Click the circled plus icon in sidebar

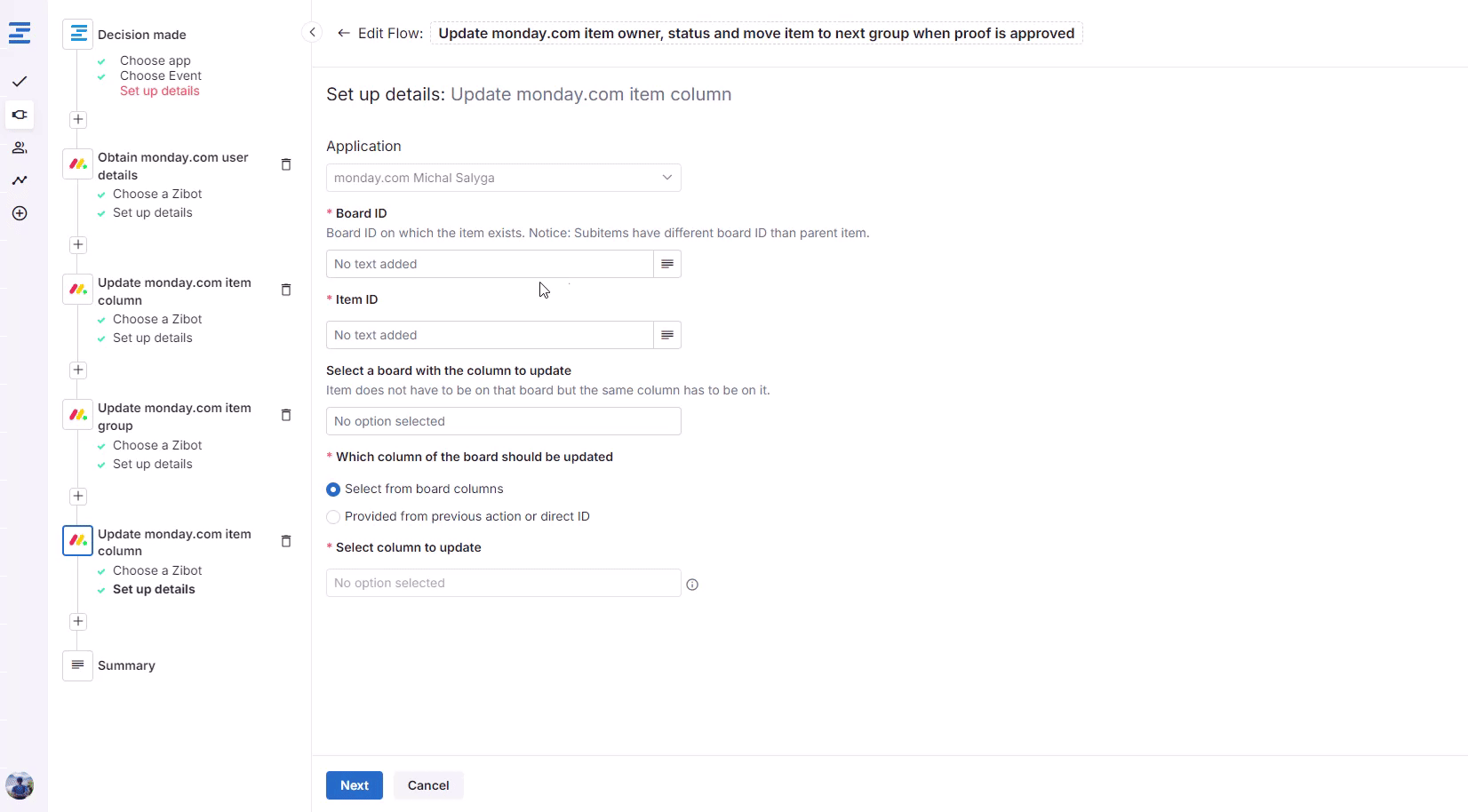pos(20,213)
